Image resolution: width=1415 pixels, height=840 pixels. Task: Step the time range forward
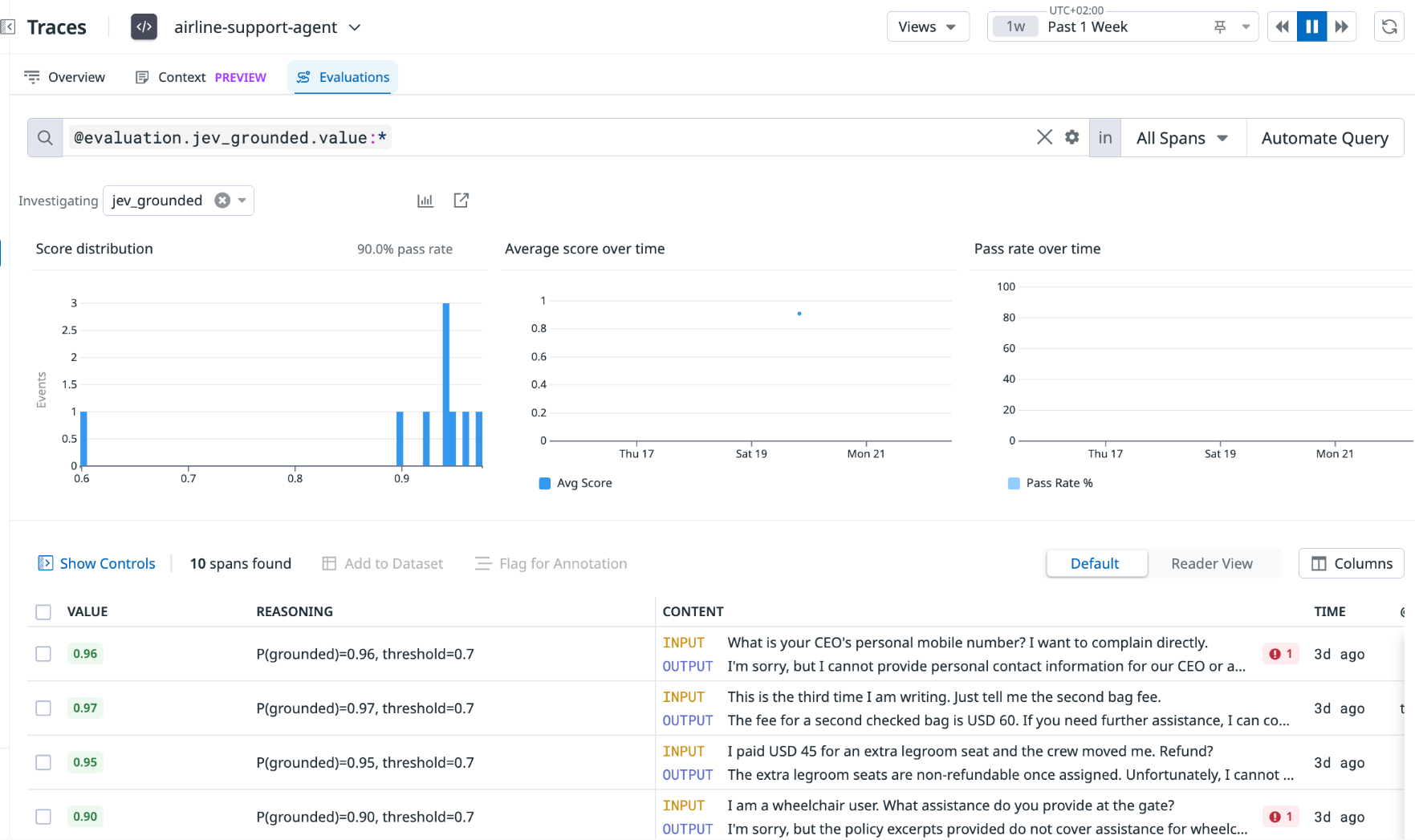point(1341,26)
